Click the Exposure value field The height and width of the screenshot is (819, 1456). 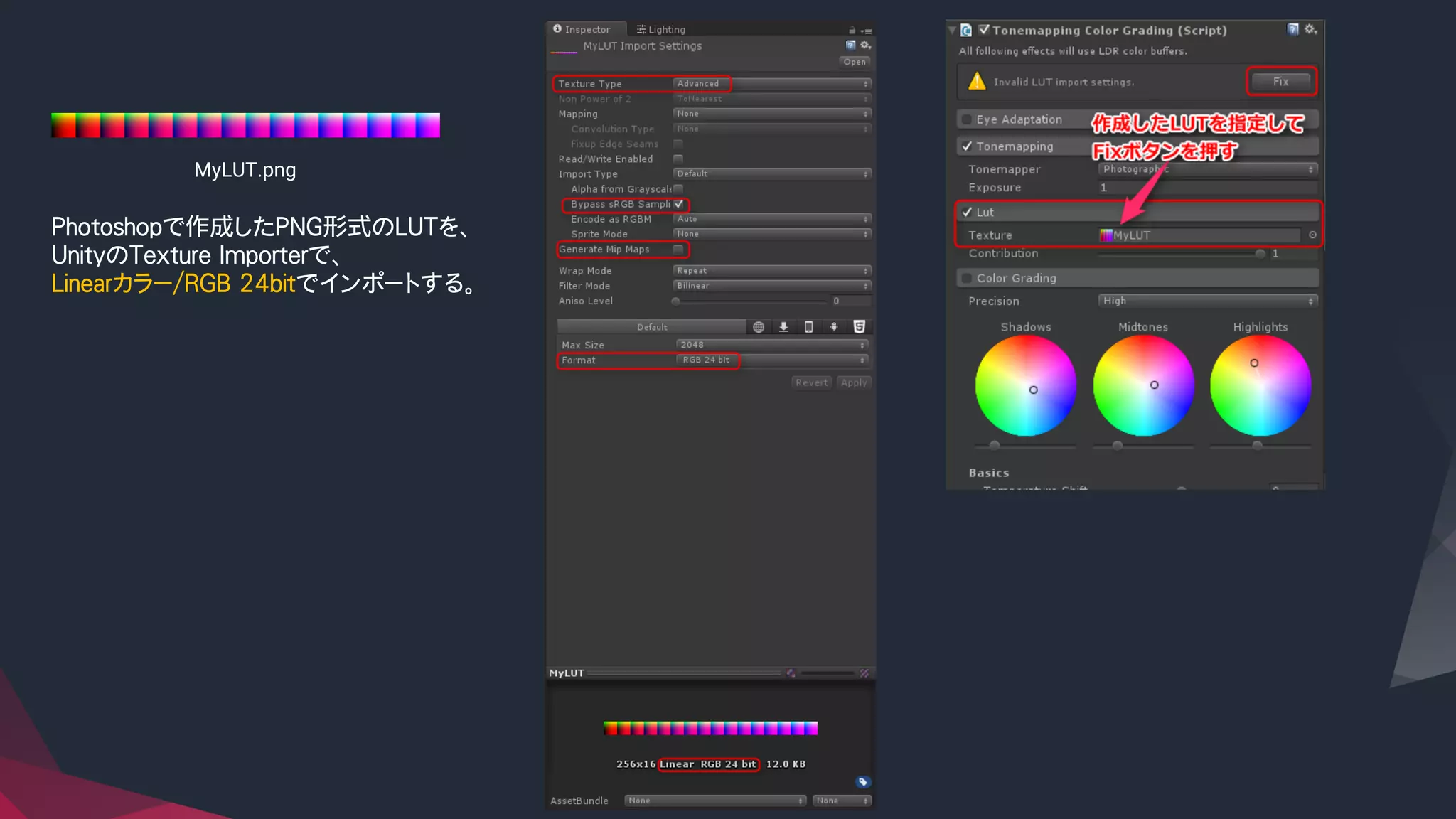tap(1208, 188)
